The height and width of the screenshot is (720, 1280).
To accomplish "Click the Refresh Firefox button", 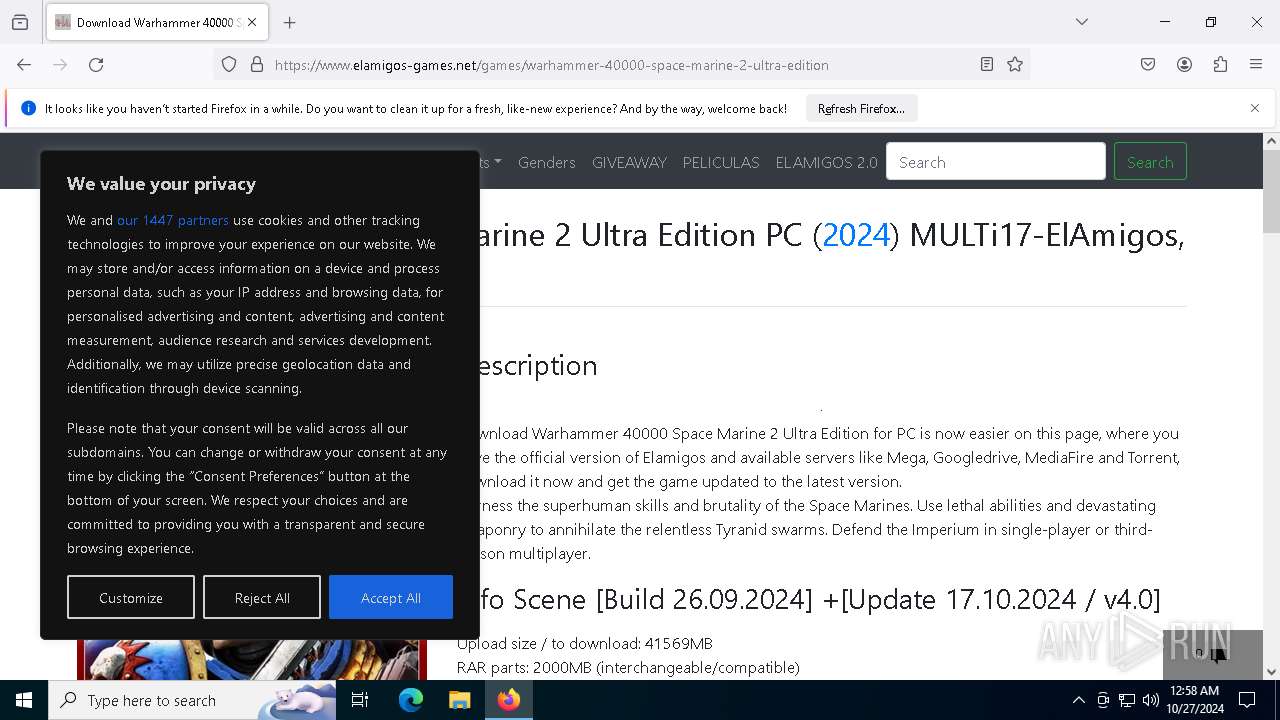I will click(861, 109).
